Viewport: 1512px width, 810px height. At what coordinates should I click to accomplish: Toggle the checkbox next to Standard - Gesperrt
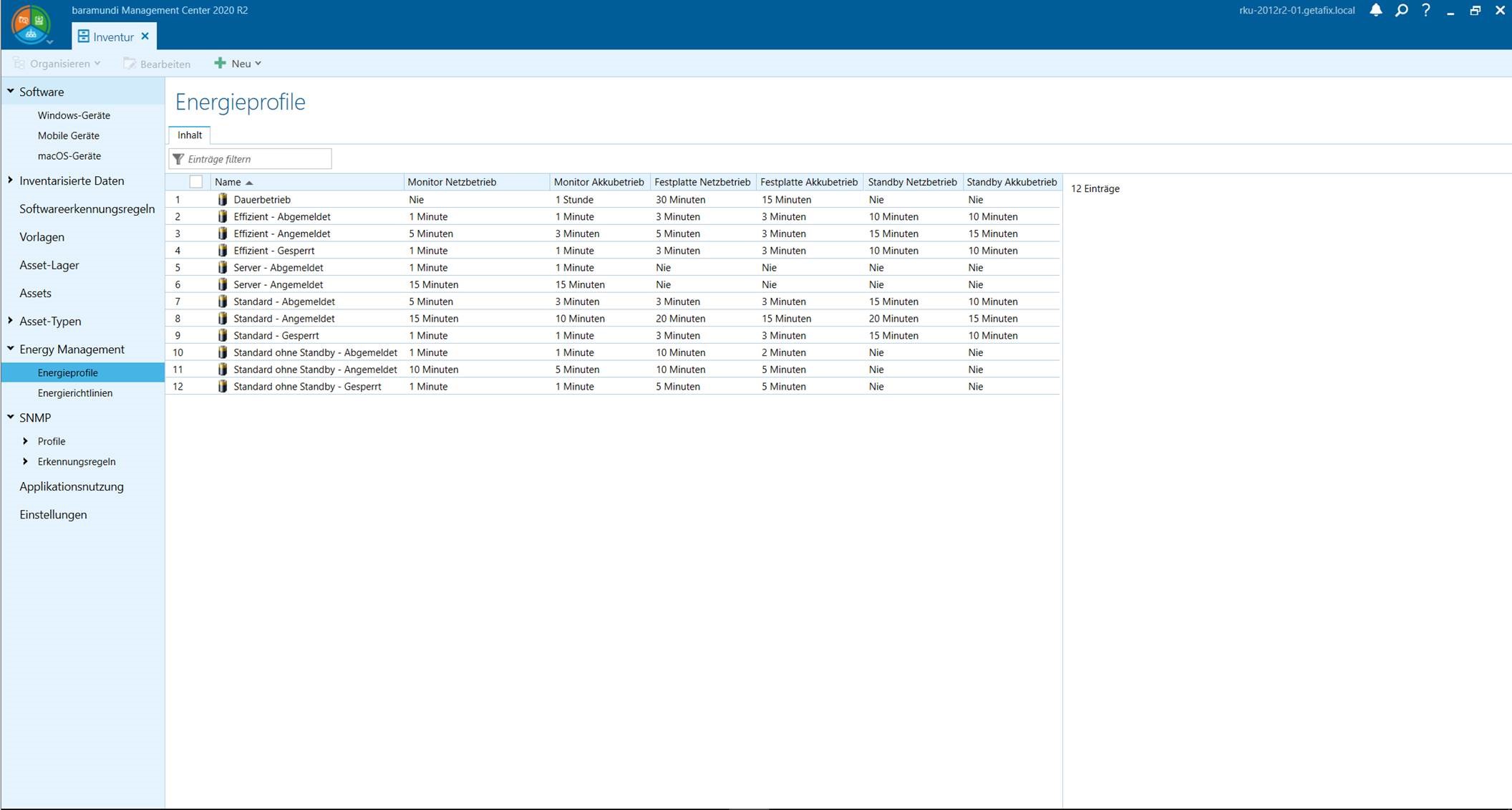[196, 335]
